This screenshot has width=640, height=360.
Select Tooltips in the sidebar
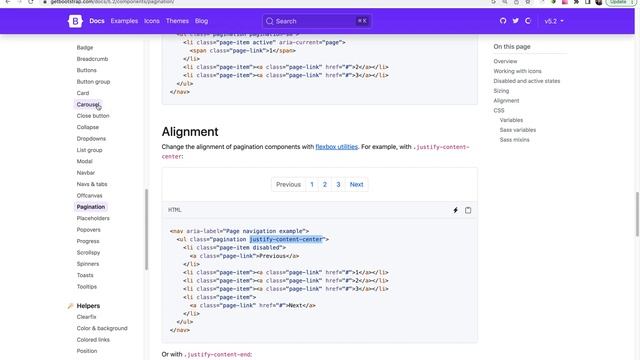click(x=87, y=287)
